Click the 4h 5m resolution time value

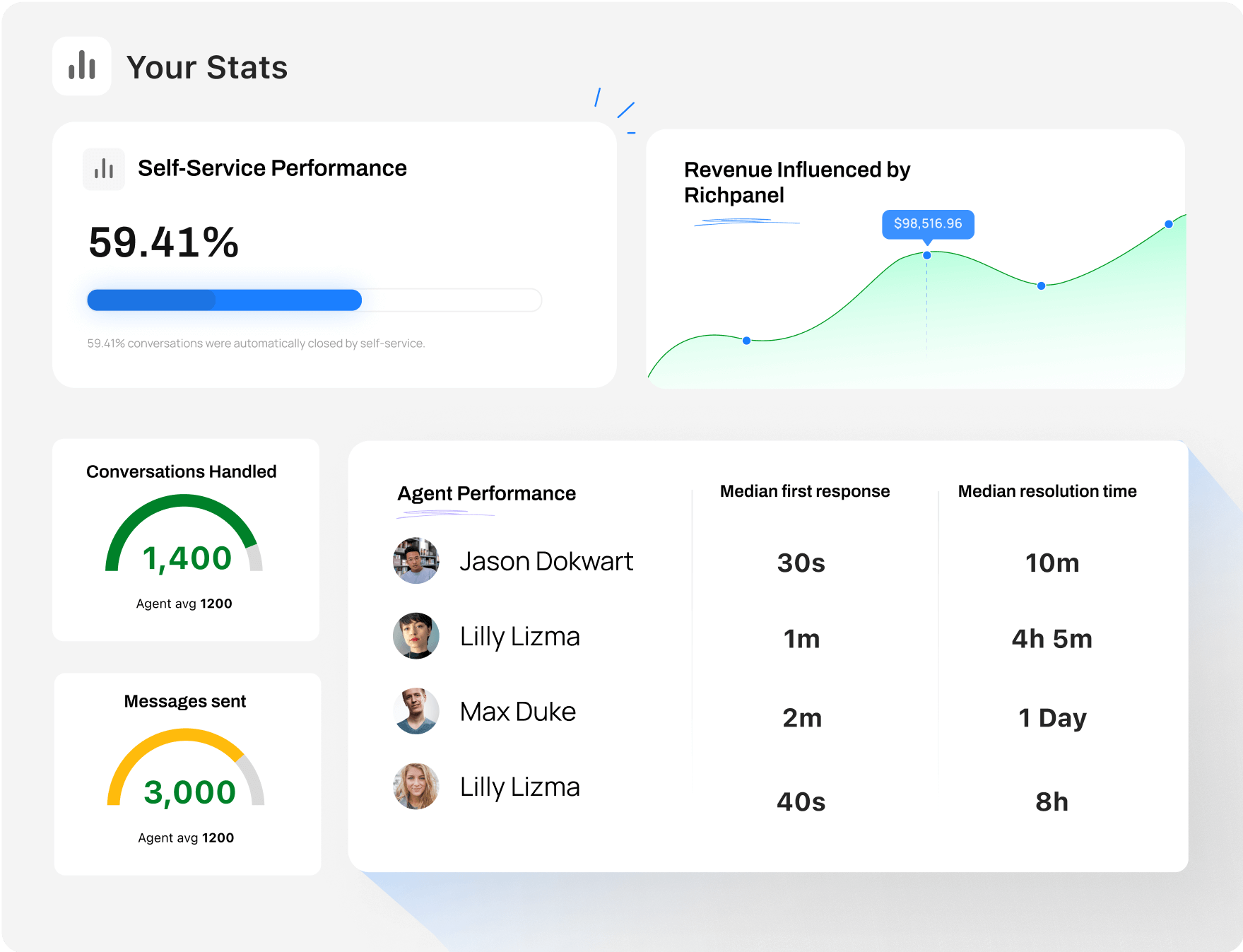[x=1052, y=639]
